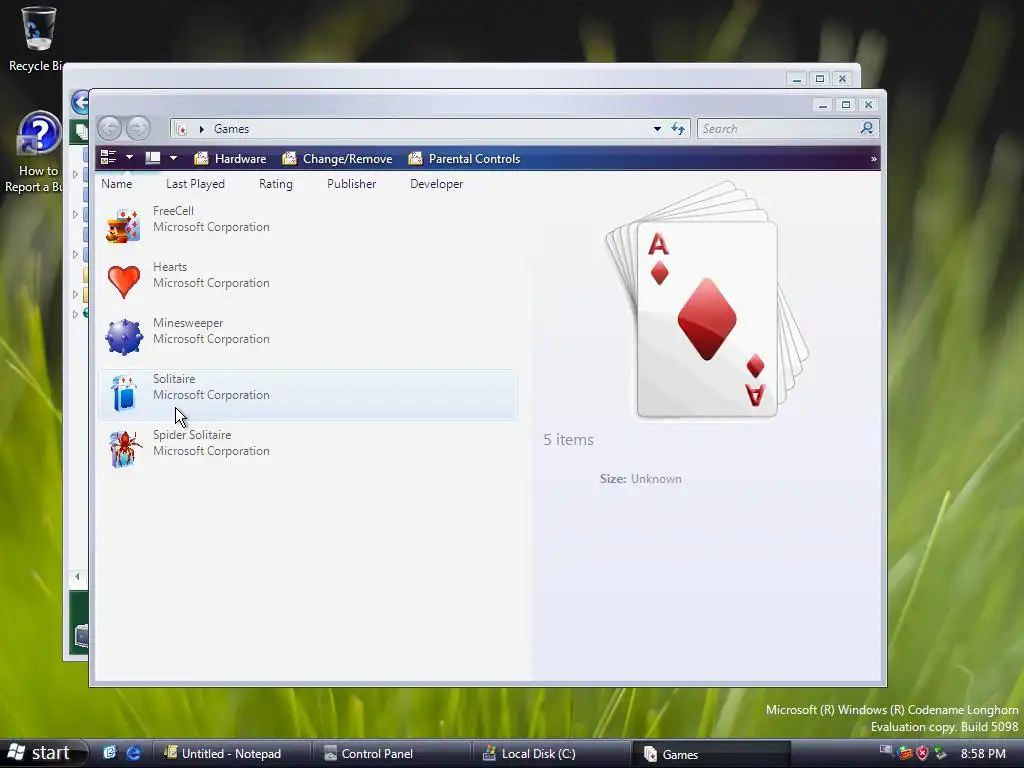Select the Minesweeper mine icon
The height and width of the screenshot is (768, 1024).
pos(123,337)
